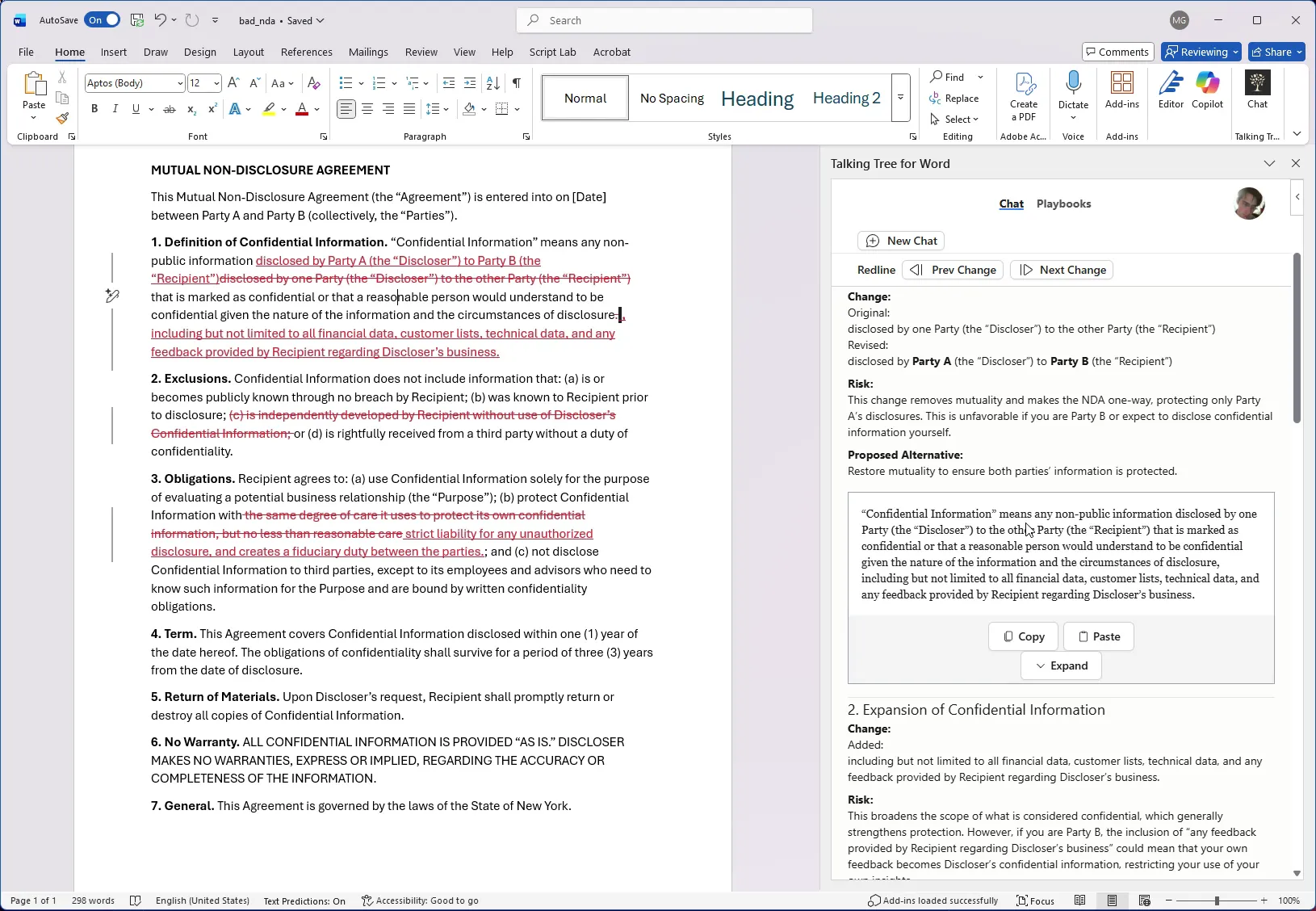Start a New Chat

(x=901, y=241)
